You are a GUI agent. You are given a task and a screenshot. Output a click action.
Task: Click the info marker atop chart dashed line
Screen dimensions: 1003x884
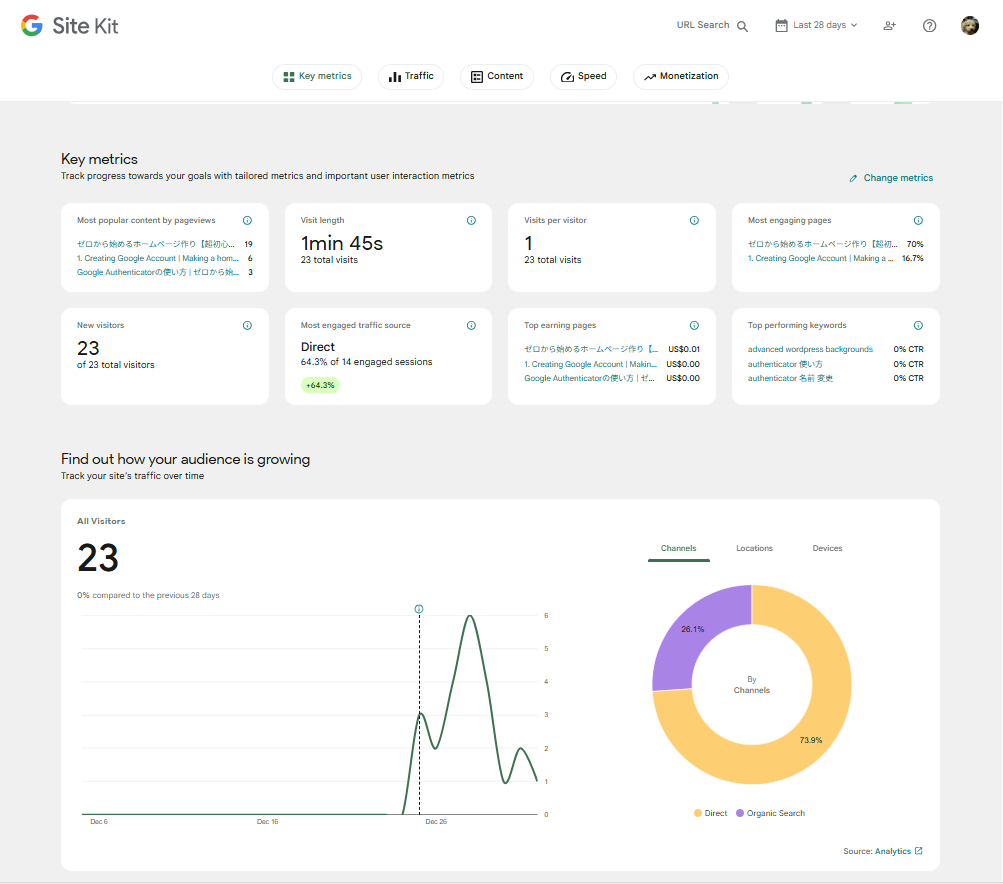[419, 609]
